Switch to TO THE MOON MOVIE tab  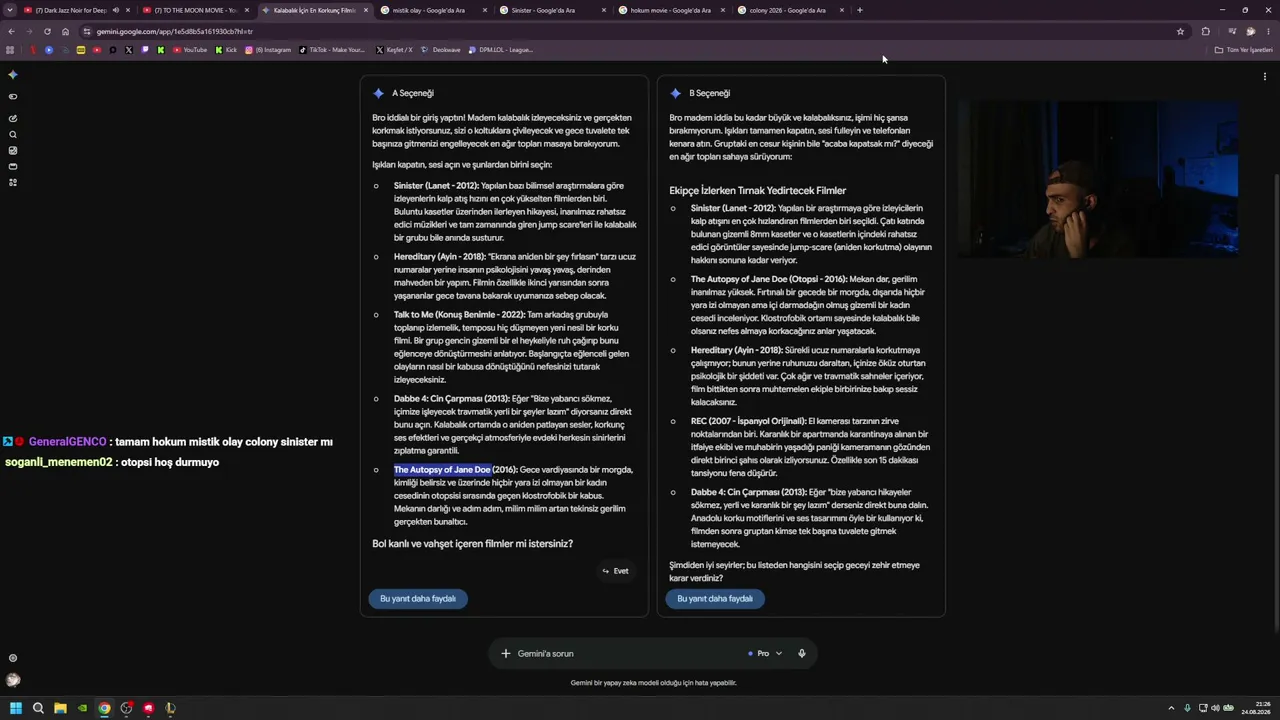195,10
